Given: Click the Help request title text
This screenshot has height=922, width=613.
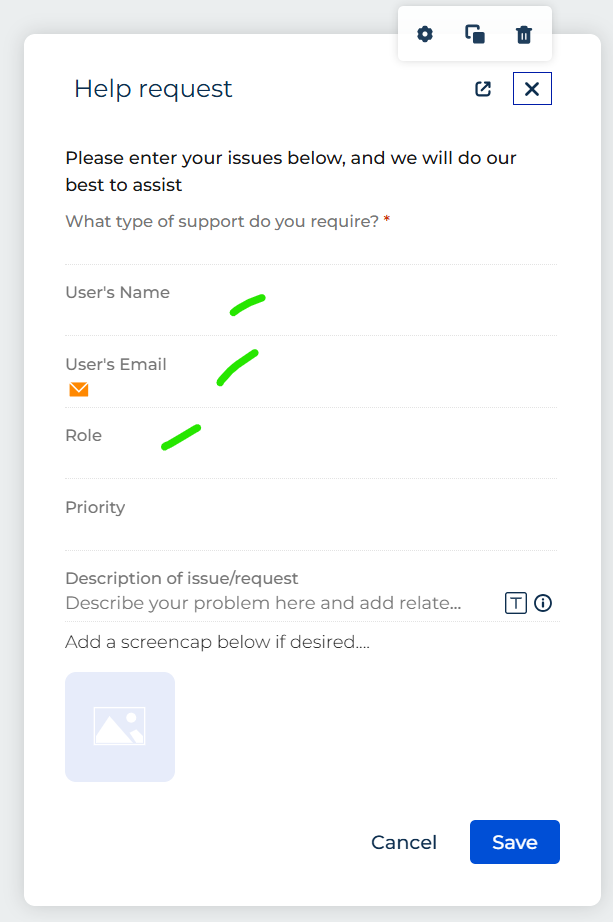Looking at the screenshot, I should tap(153, 89).
